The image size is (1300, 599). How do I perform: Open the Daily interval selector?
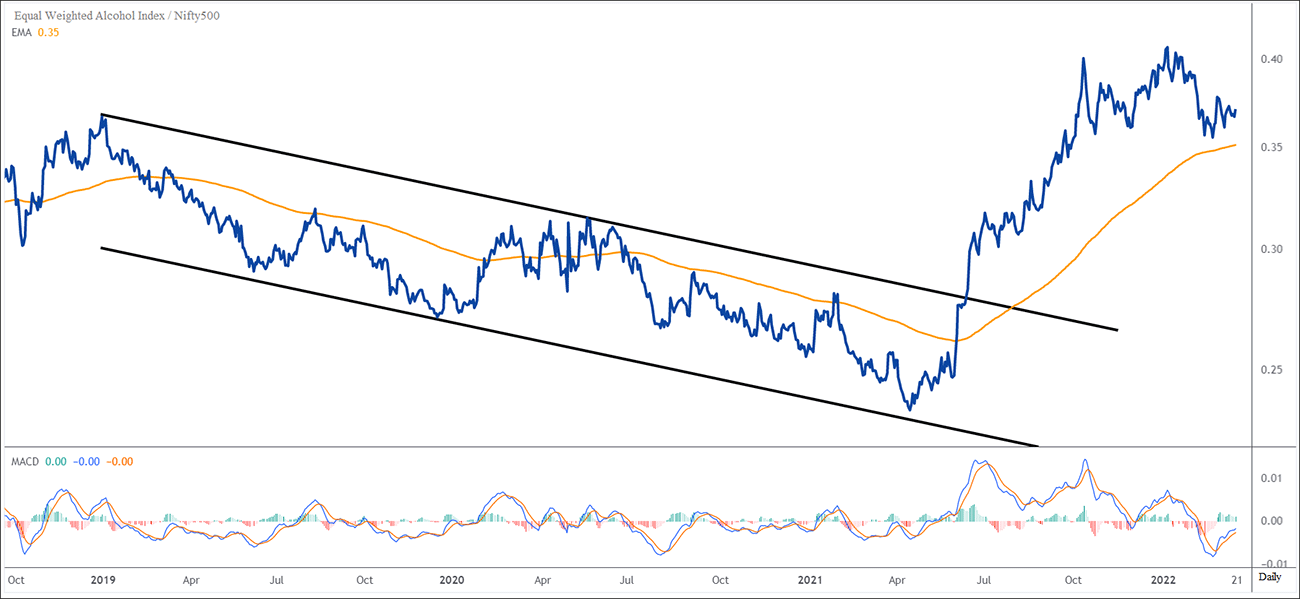point(1270,579)
